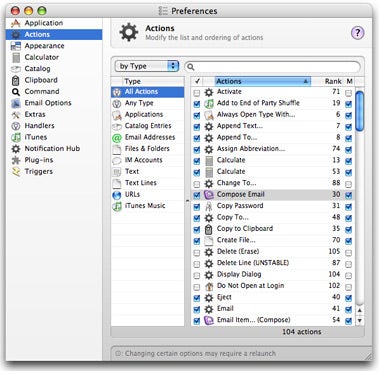379x371 pixels.
Task: Select the Assign Abbreviation... row
Action: click(x=273, y=149)
